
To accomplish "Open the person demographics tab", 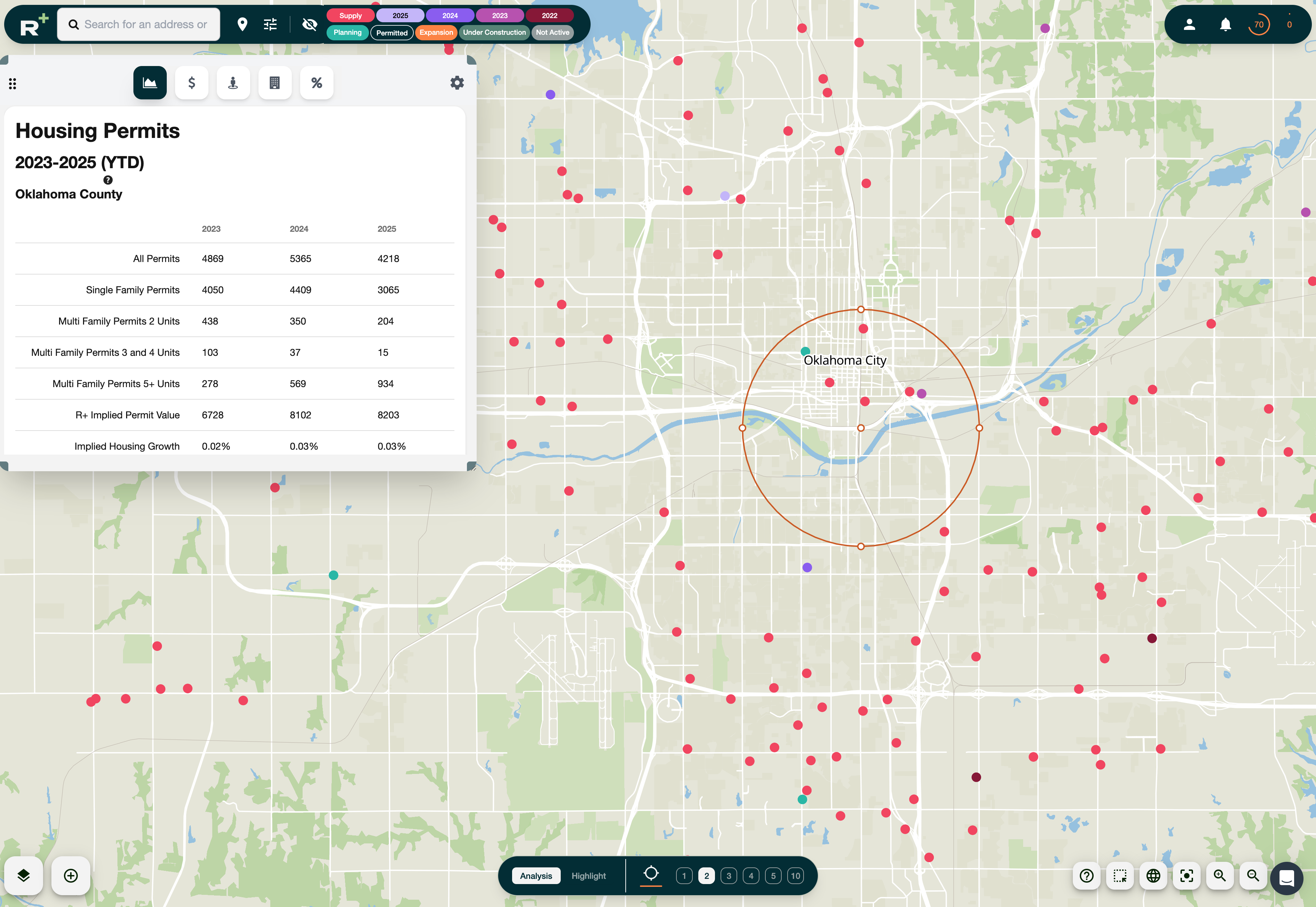I will (x=233, y=83).
